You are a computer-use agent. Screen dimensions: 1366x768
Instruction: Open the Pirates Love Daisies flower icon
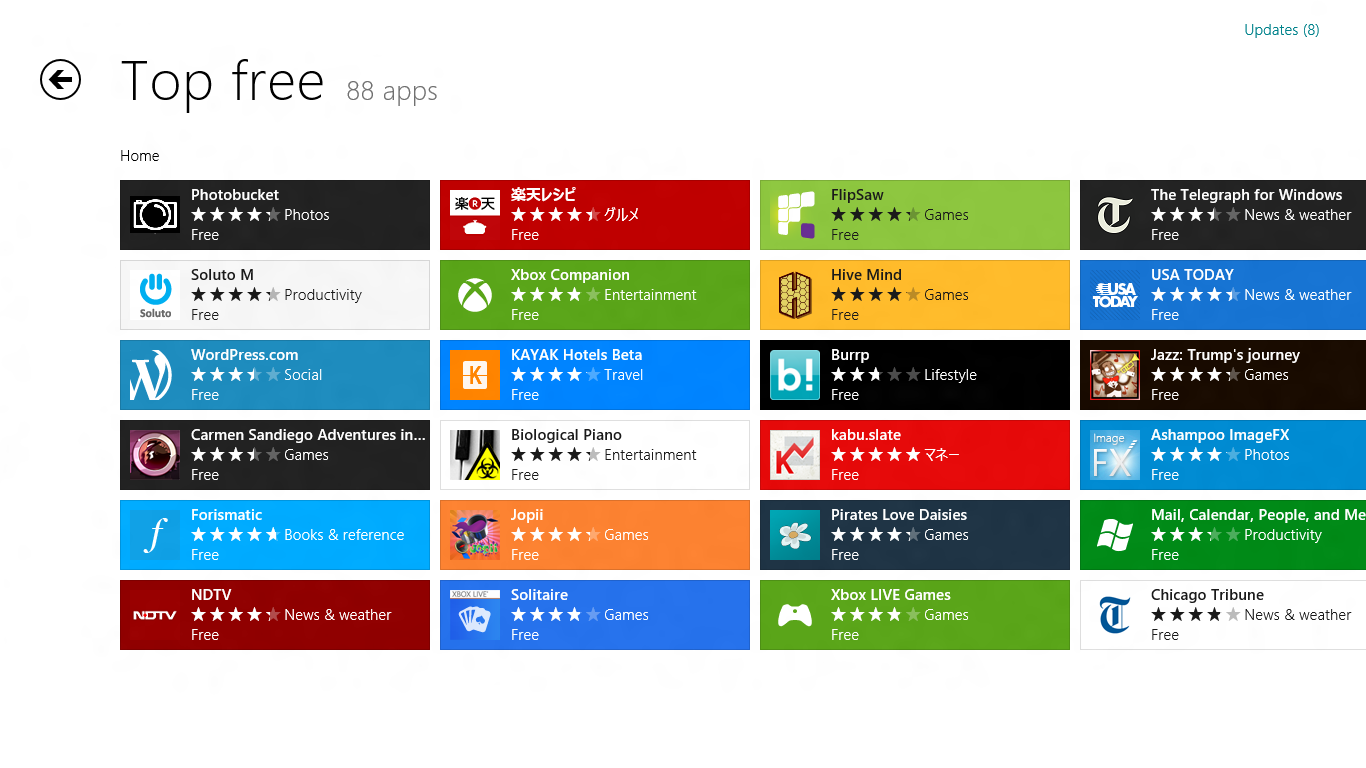click(x=795, y=535)
